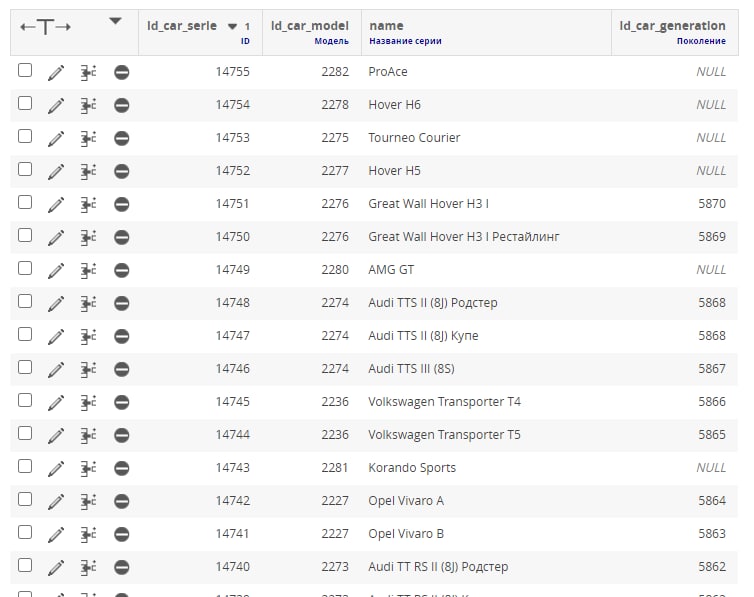Click the model value 2236 for Transporter T4
The width and height of the screenshot is (754, 597).
[x=335, y=402]
